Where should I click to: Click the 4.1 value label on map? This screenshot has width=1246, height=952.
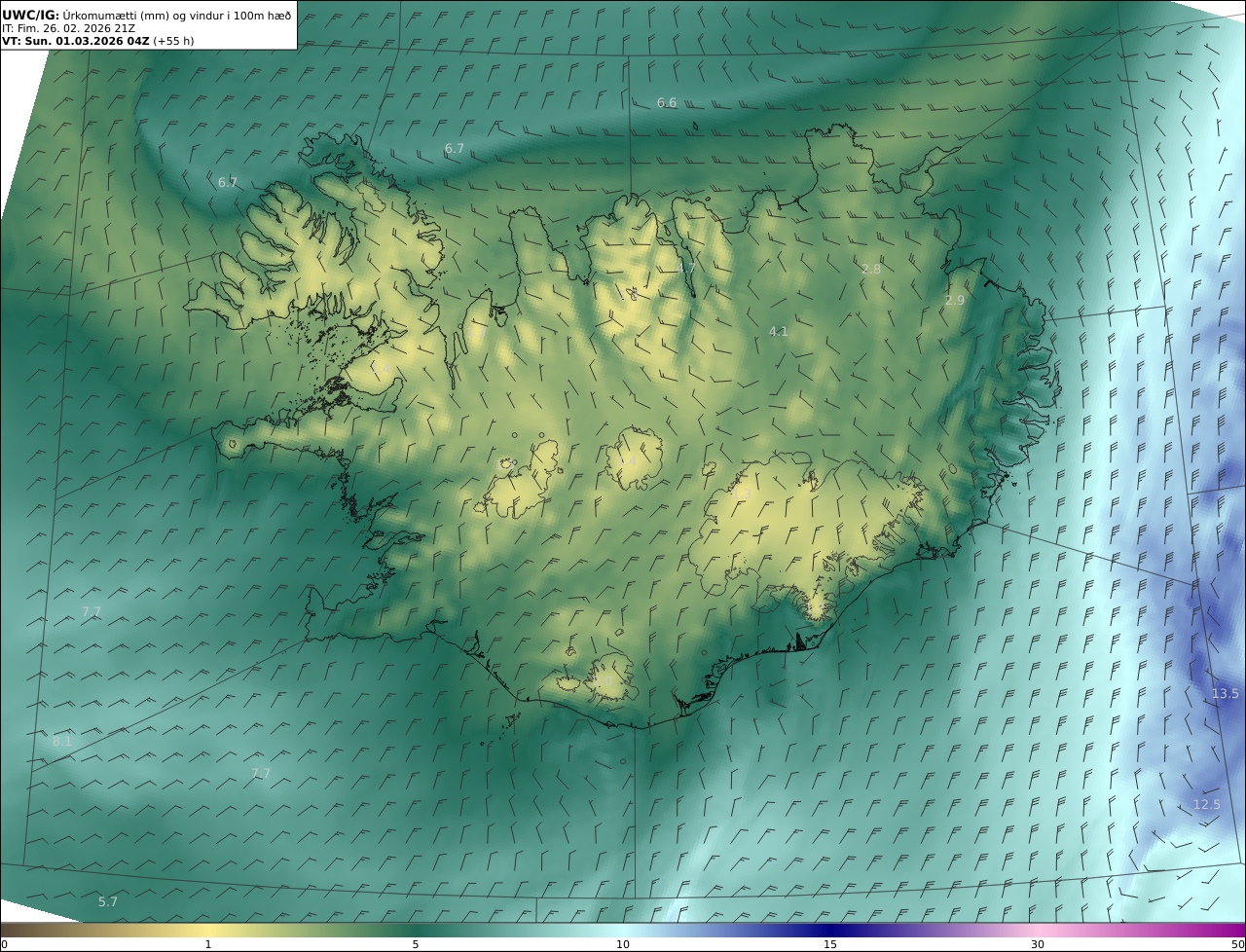pyautogui.click(x=779, y=332)
